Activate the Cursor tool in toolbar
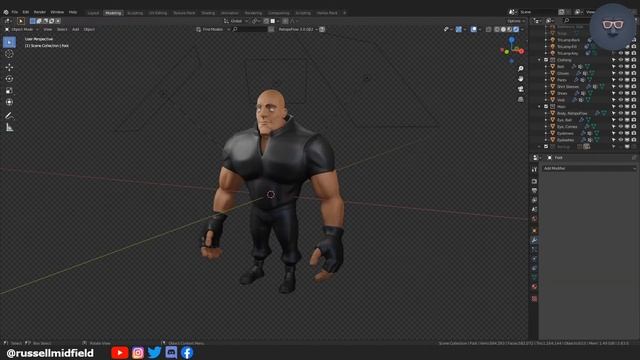This screenshot has width=640, height=360. point(9,54)
